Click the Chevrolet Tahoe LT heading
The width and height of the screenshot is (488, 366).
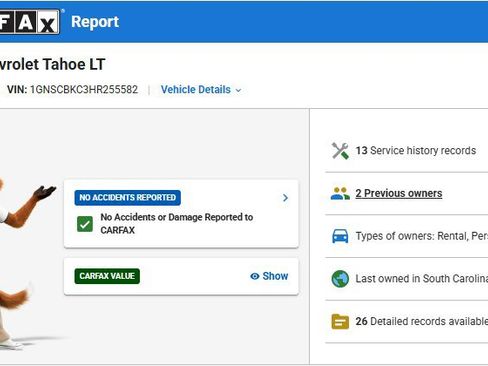tap(53, 64)
